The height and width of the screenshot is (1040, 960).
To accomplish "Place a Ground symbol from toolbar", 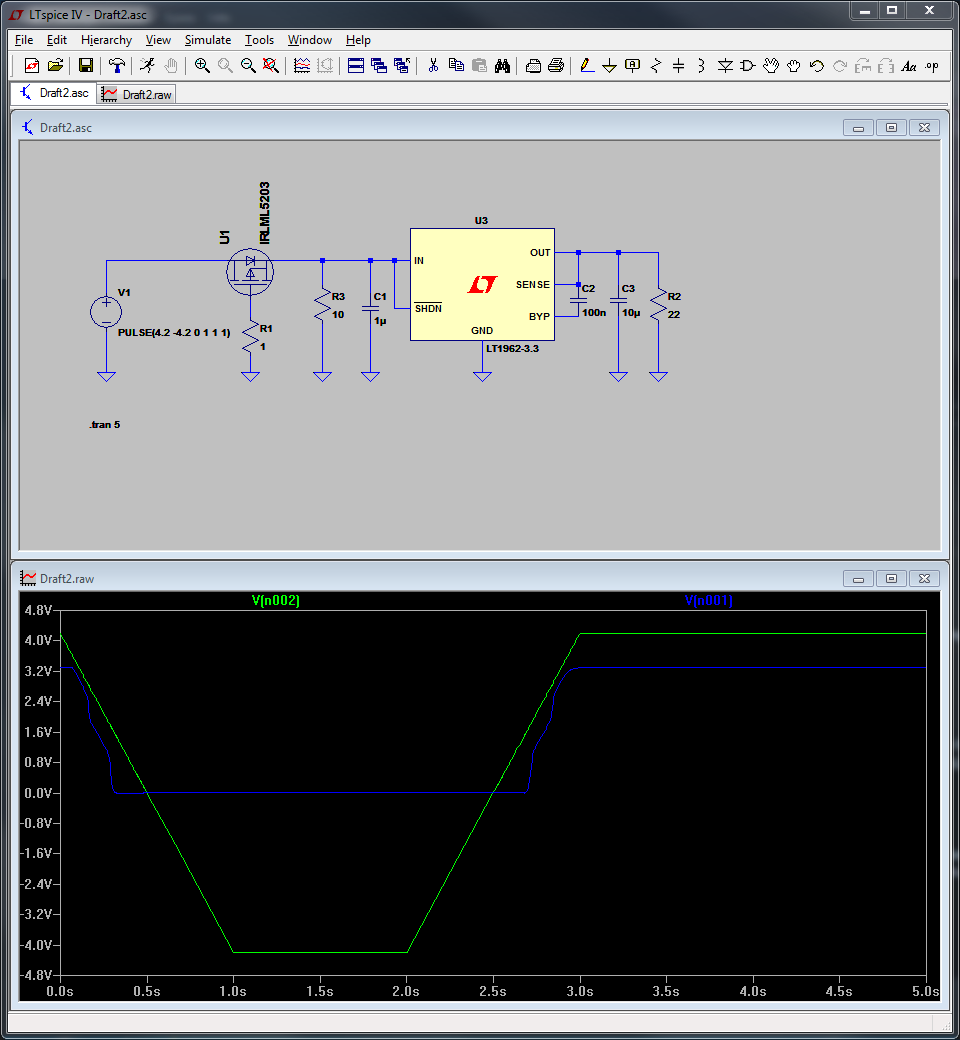I will pos(609,65).
